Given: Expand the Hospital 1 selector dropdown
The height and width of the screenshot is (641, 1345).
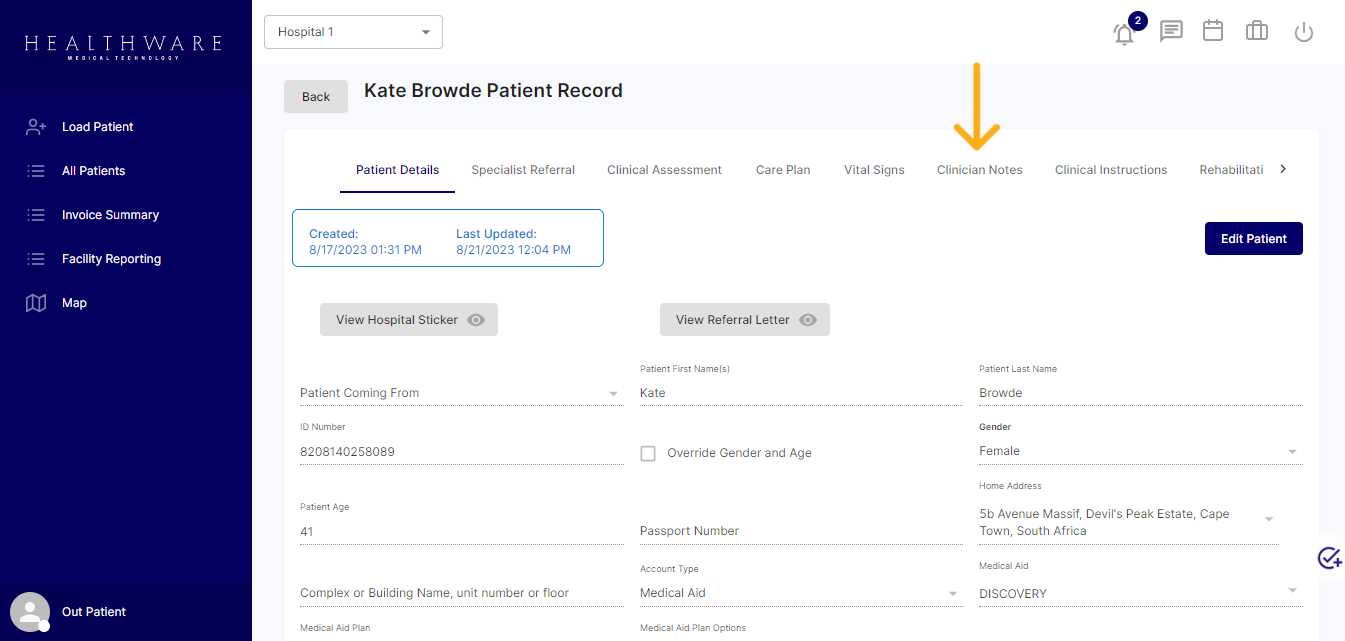Looking at the screenshot, I should (353, 32).
